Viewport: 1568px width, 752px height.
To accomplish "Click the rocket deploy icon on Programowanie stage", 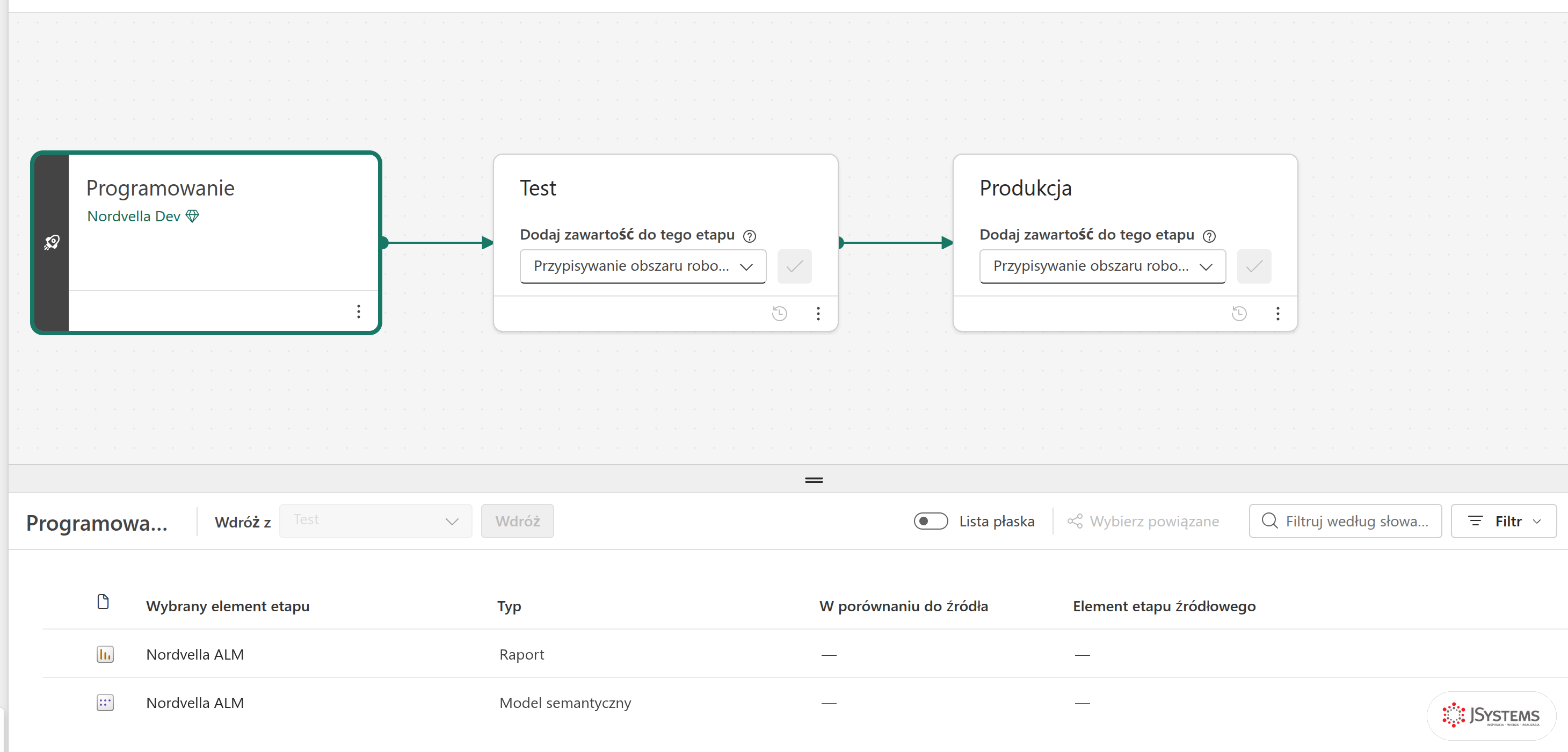I will (52, 242).
